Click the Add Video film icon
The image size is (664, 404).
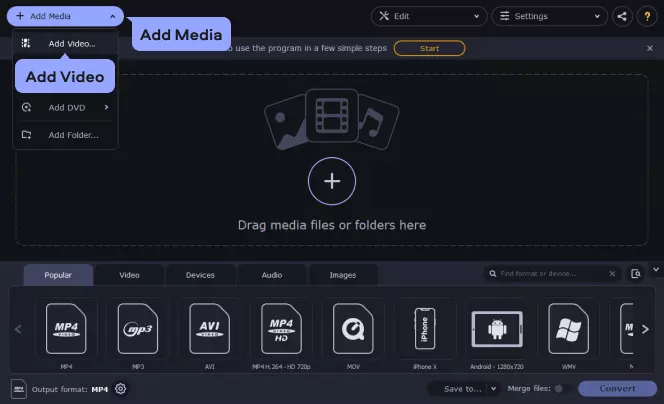tap(26, 43)
